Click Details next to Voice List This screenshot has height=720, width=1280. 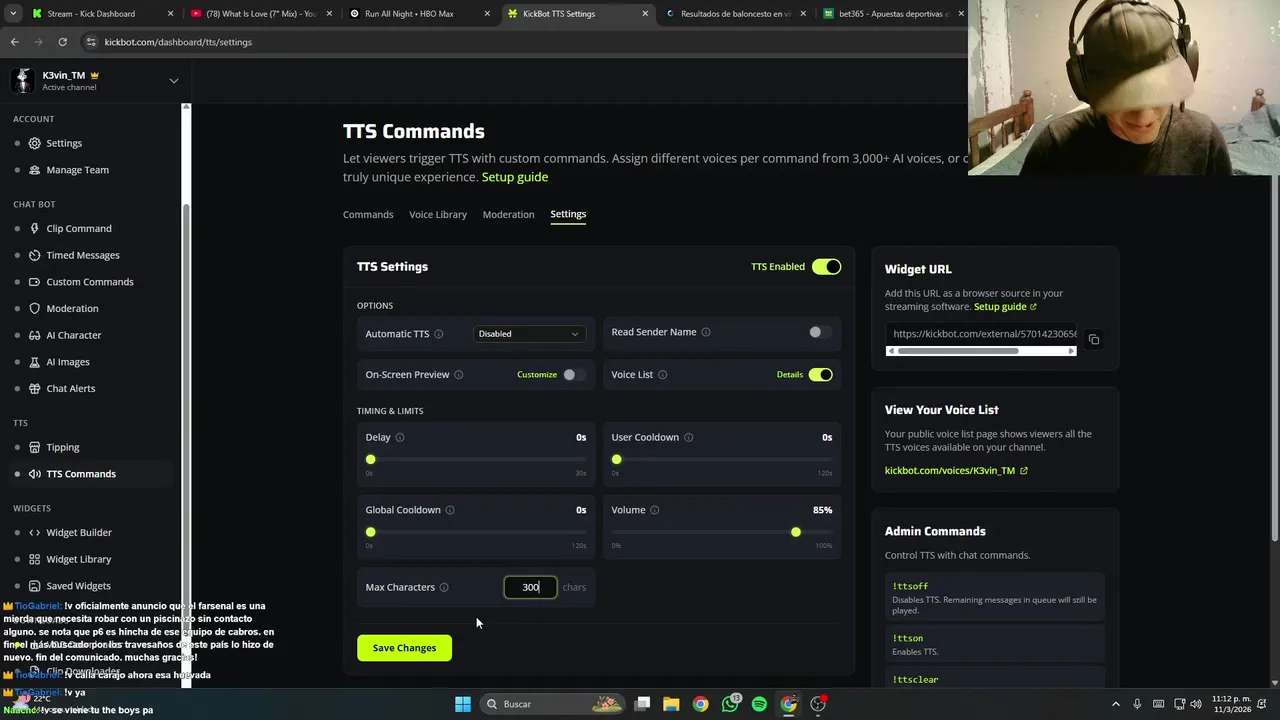coord(790,375)
